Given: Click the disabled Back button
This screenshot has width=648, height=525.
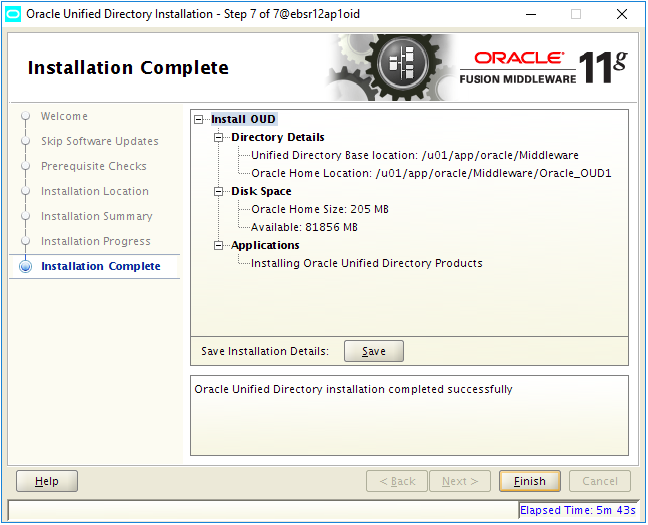Looking at the screenshot, I should point(397,481).
